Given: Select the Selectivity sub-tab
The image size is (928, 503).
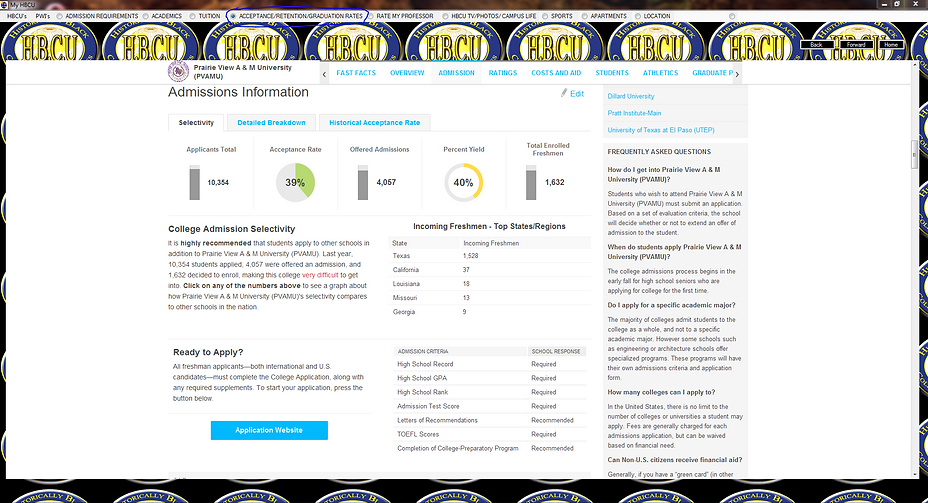Looking at the screenshot, I should point(196,122).
